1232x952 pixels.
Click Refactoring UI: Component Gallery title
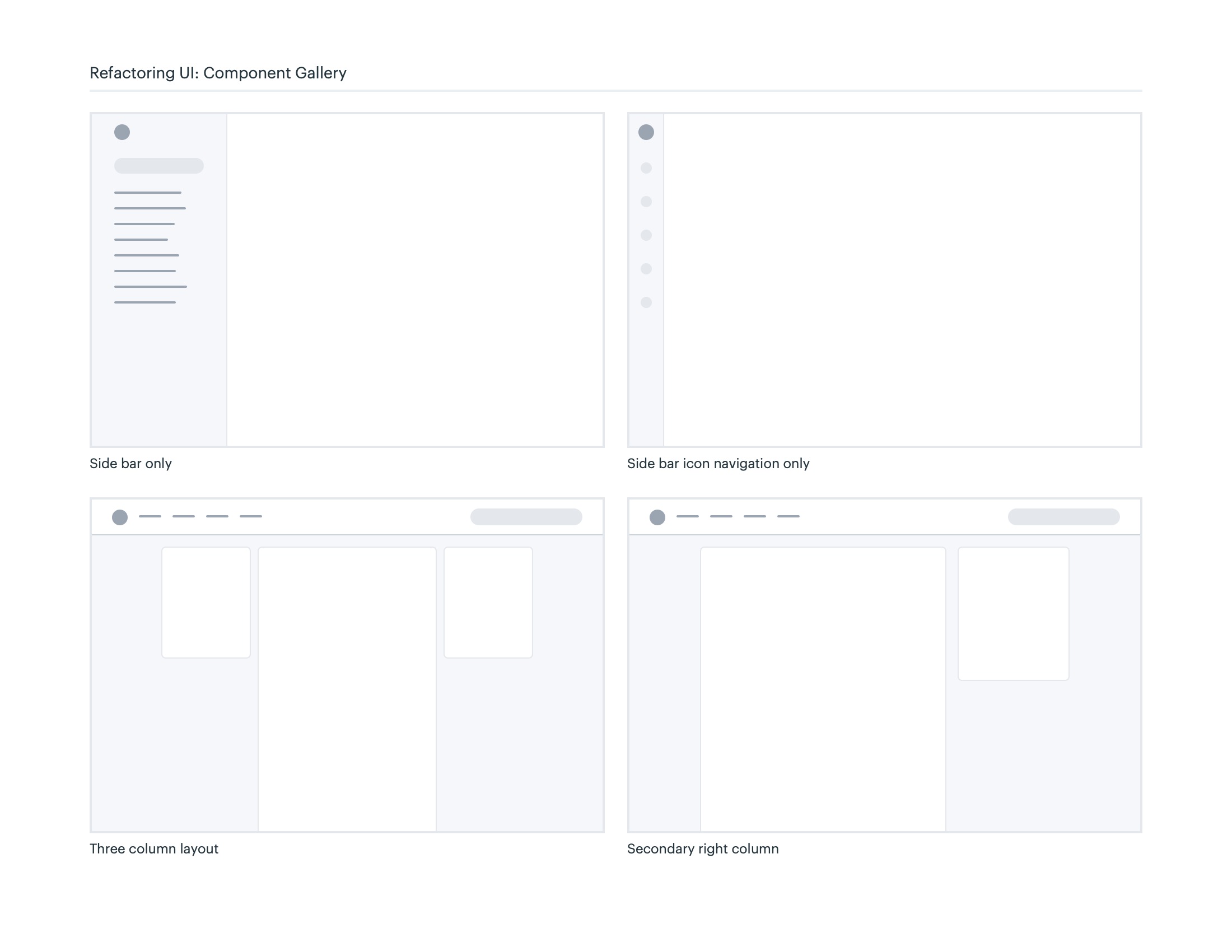coord(218,73)
